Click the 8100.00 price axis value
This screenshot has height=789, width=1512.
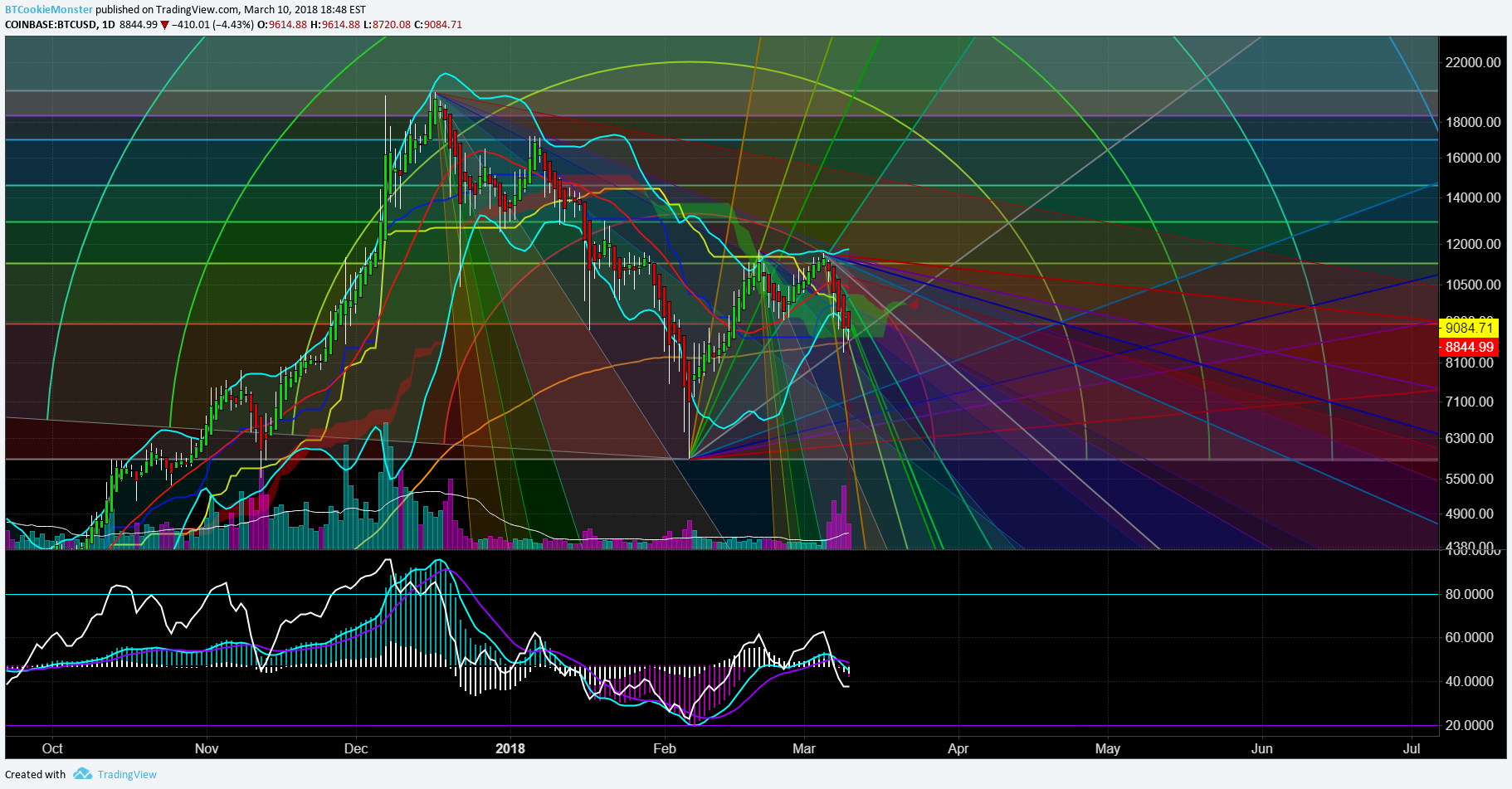[x=1469, y=363]
